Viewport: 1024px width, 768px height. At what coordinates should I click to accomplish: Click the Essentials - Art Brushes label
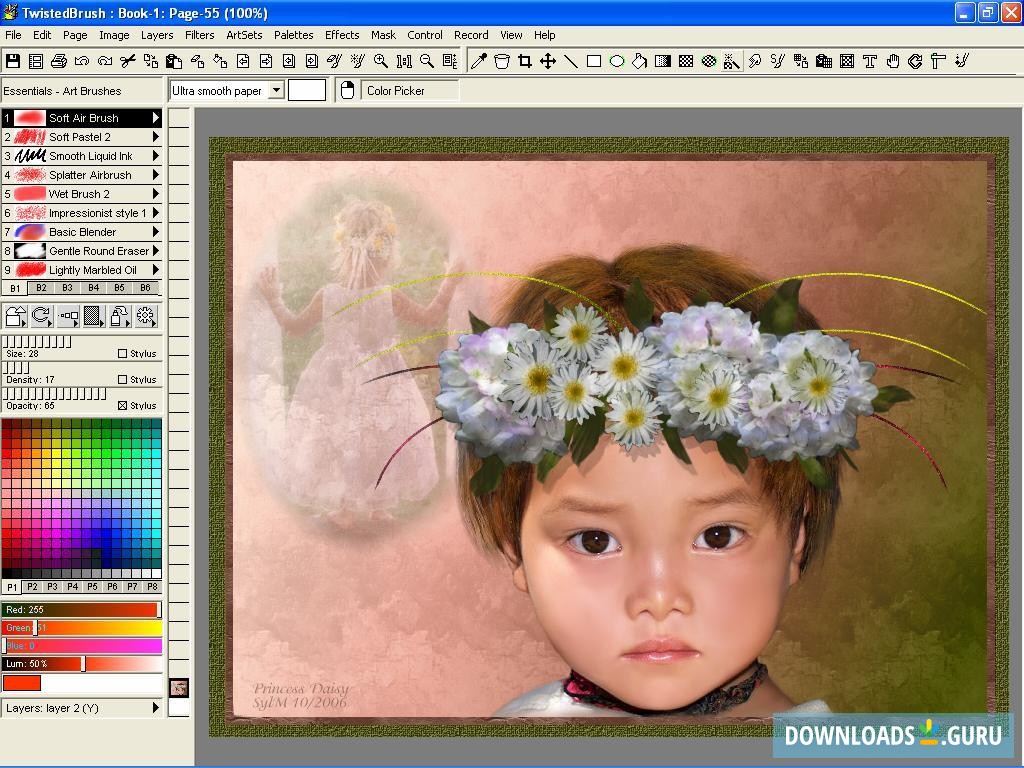[62, 91]
